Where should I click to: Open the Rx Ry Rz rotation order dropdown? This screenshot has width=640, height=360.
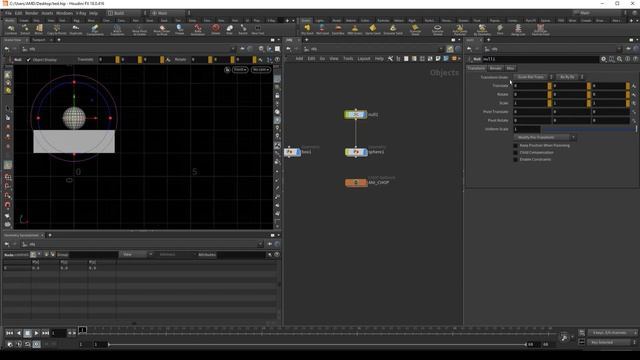[x=570, y=77]
